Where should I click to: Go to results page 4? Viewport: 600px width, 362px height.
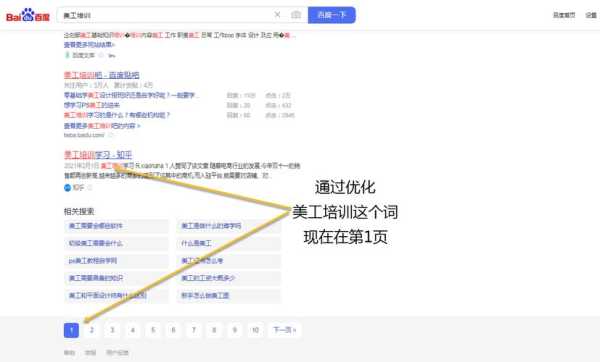132,330
